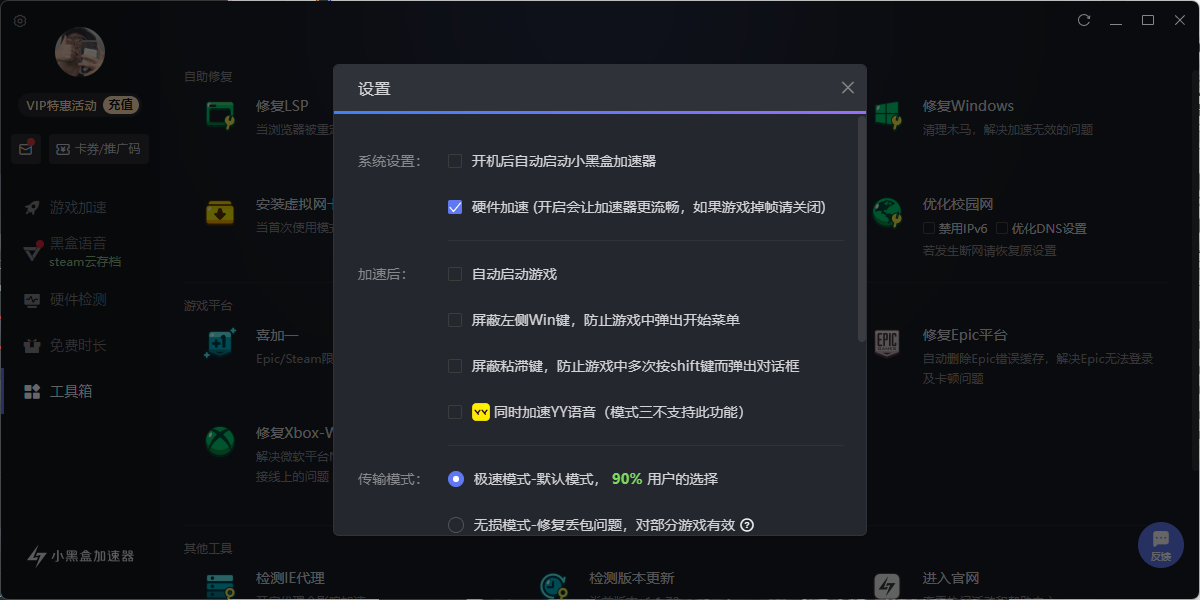Click the refresh icon in title bar

pyautogui.click(x=1083, y=19)
